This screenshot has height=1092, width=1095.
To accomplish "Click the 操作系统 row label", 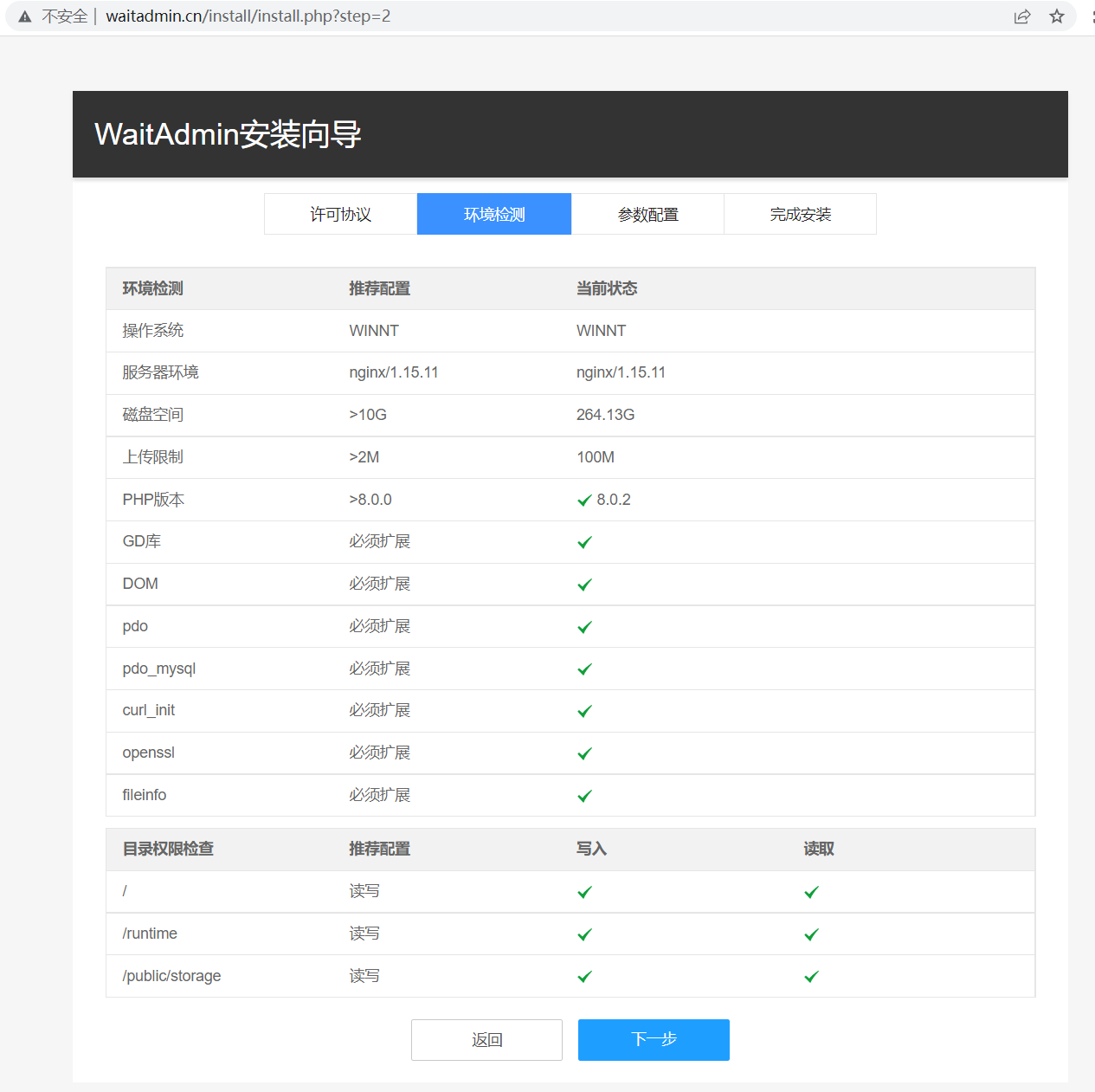I will coord(153,331).
